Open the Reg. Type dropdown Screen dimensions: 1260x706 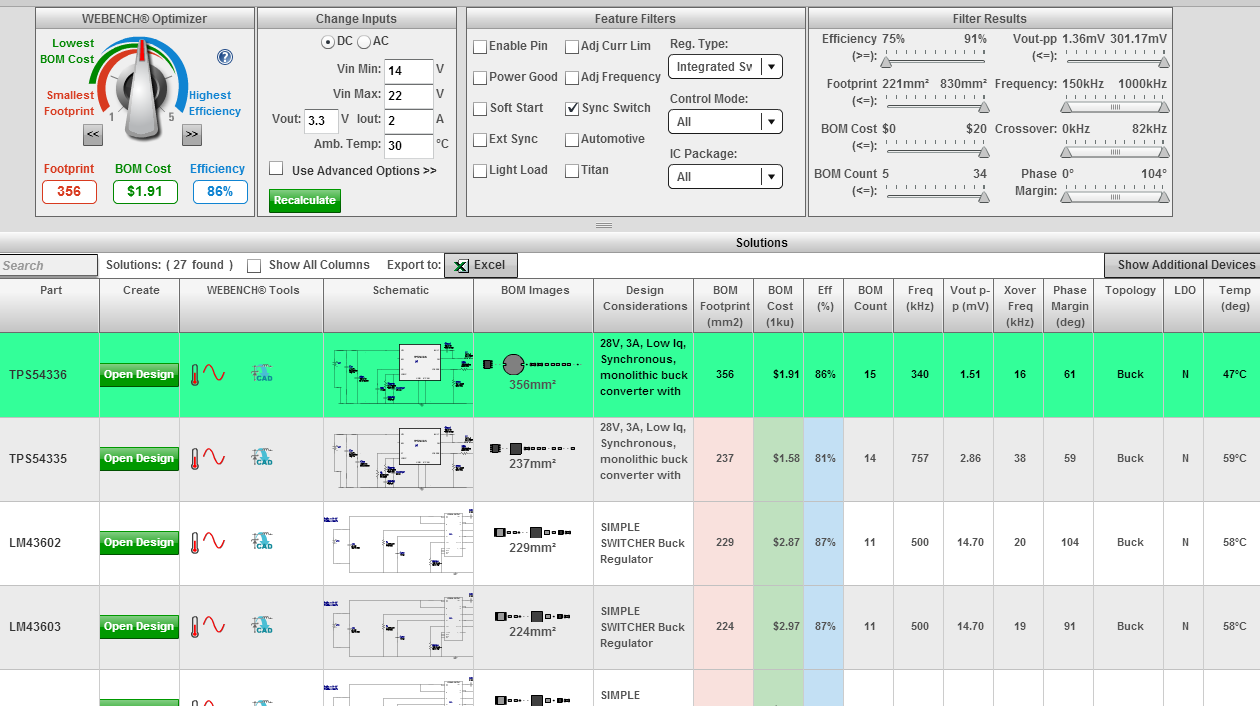tap(725, 67)
